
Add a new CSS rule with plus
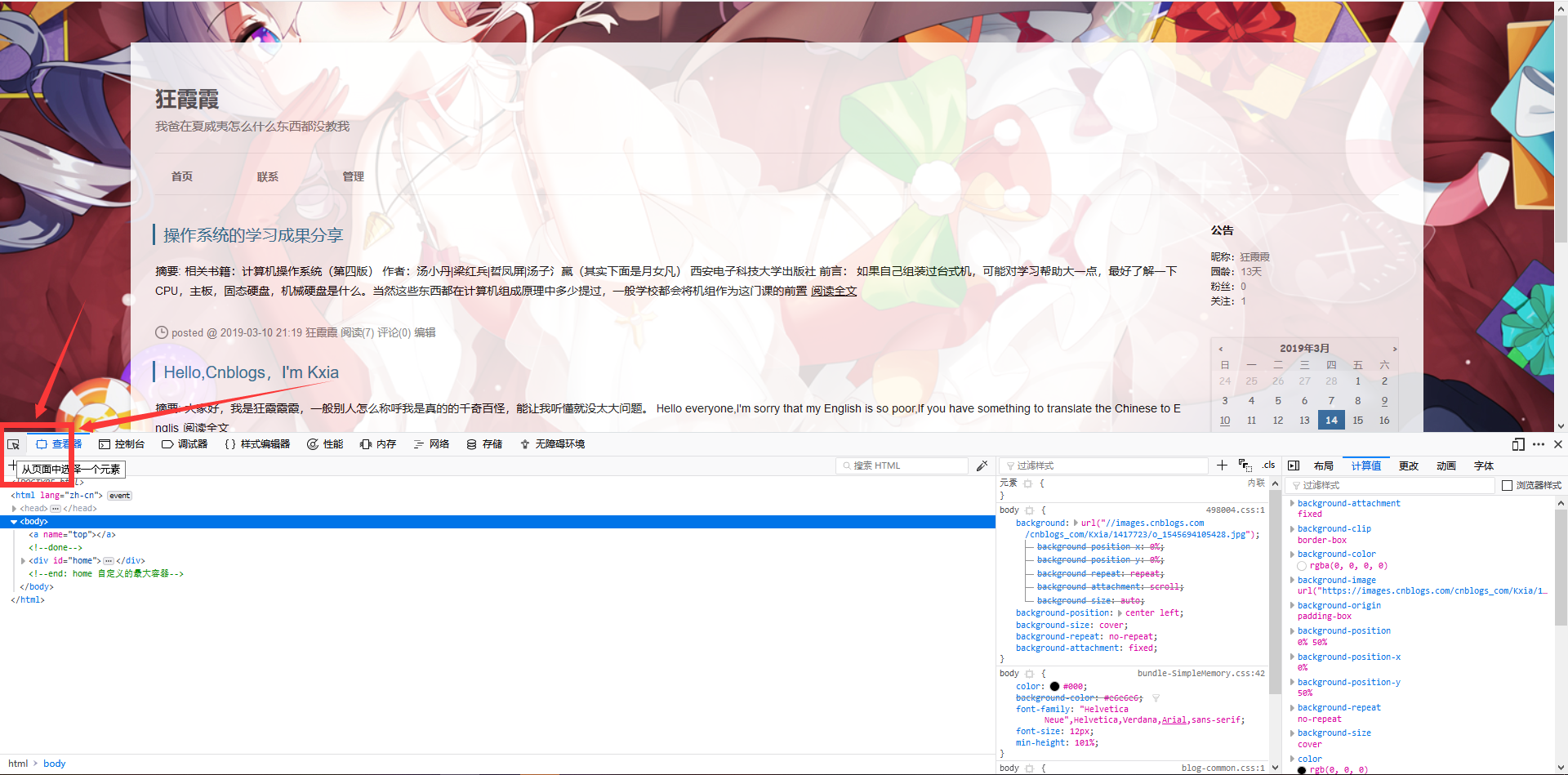coord(1222,465)
